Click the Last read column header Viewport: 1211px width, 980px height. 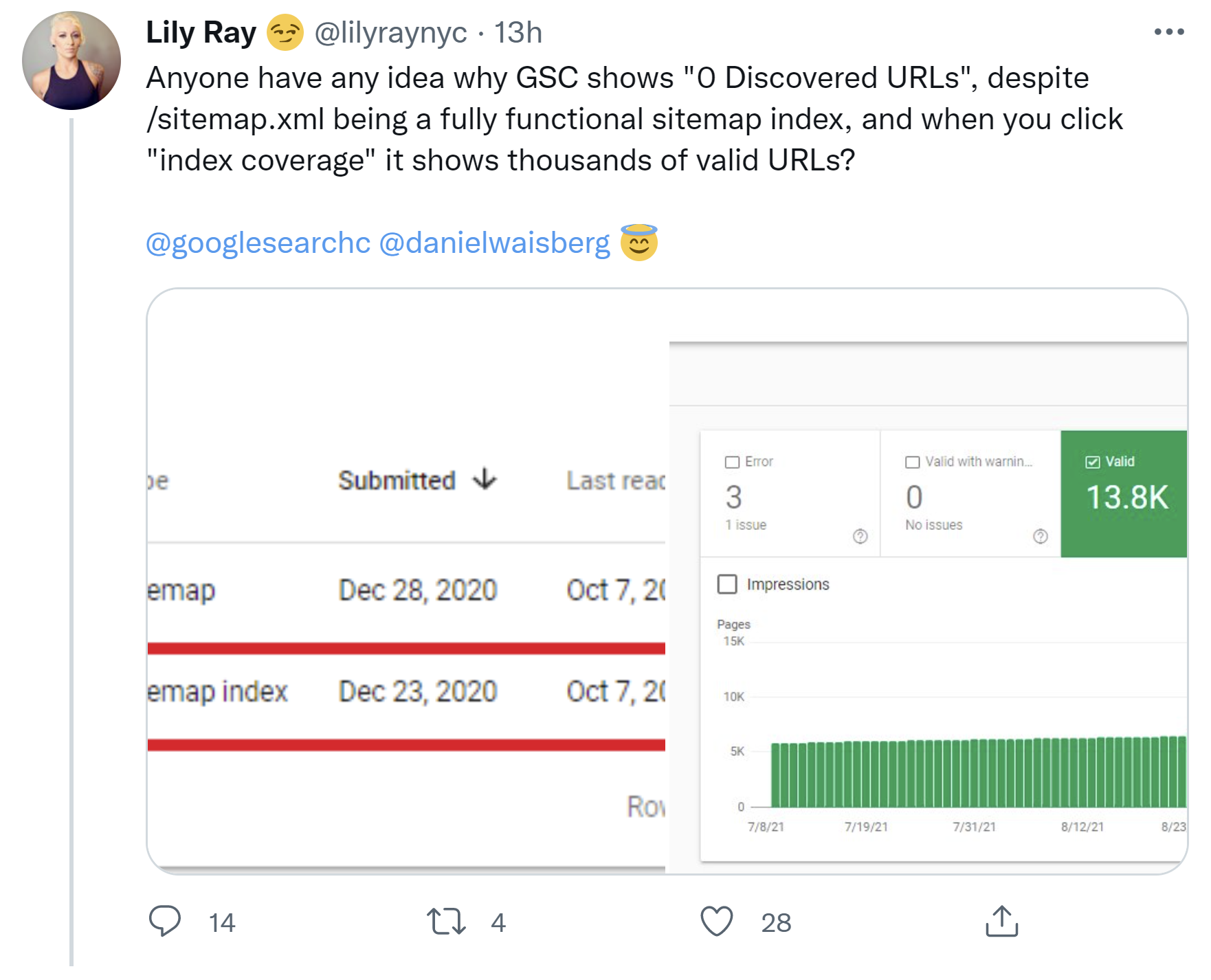[x=612, y=480]
